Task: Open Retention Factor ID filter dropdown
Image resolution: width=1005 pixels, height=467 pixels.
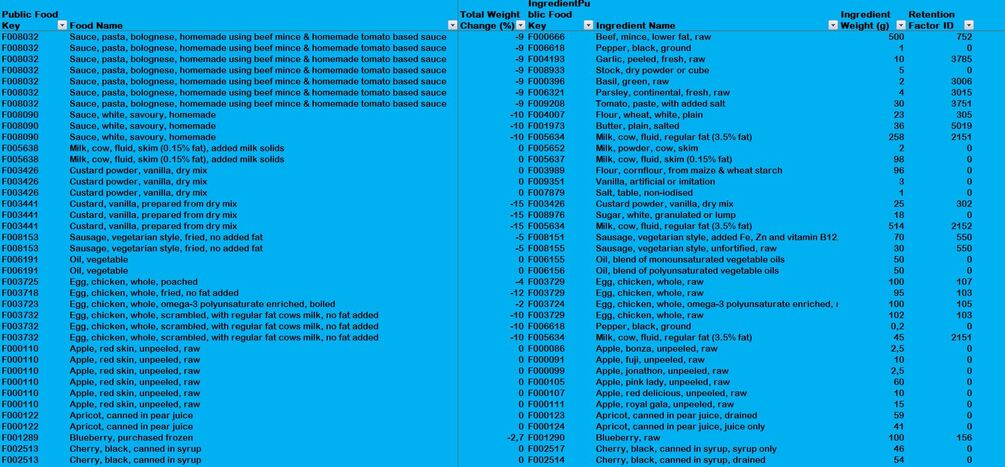Action: click(x=968, y=26)
